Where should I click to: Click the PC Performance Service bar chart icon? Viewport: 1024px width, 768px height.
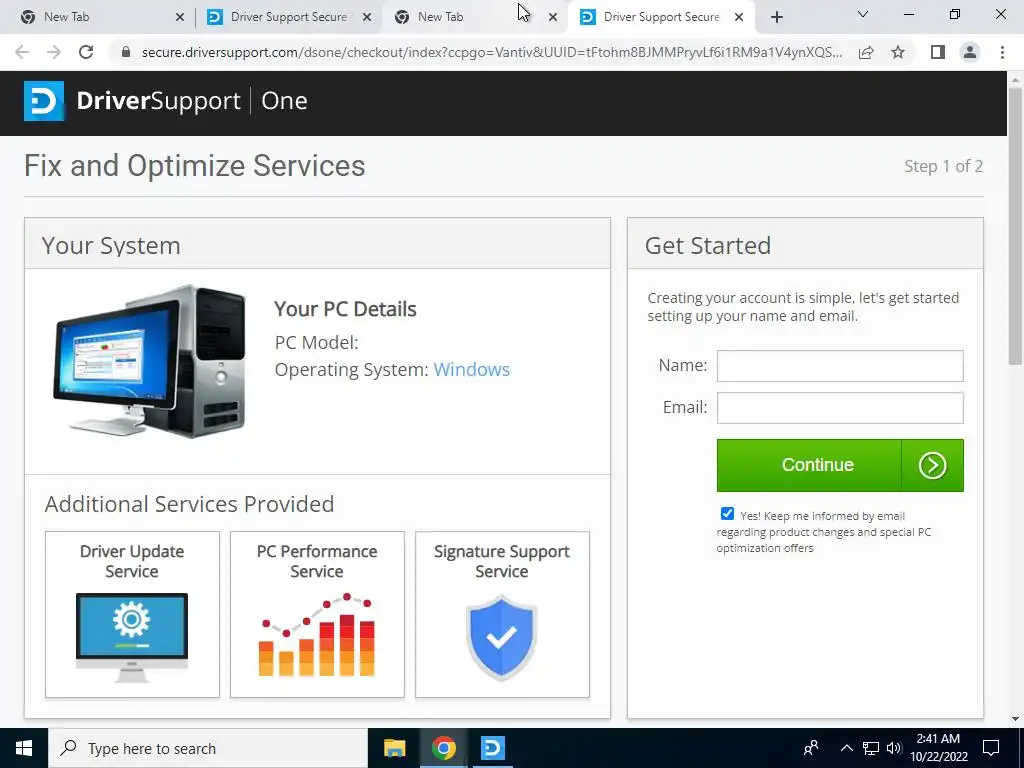click(x=317, y=635)
